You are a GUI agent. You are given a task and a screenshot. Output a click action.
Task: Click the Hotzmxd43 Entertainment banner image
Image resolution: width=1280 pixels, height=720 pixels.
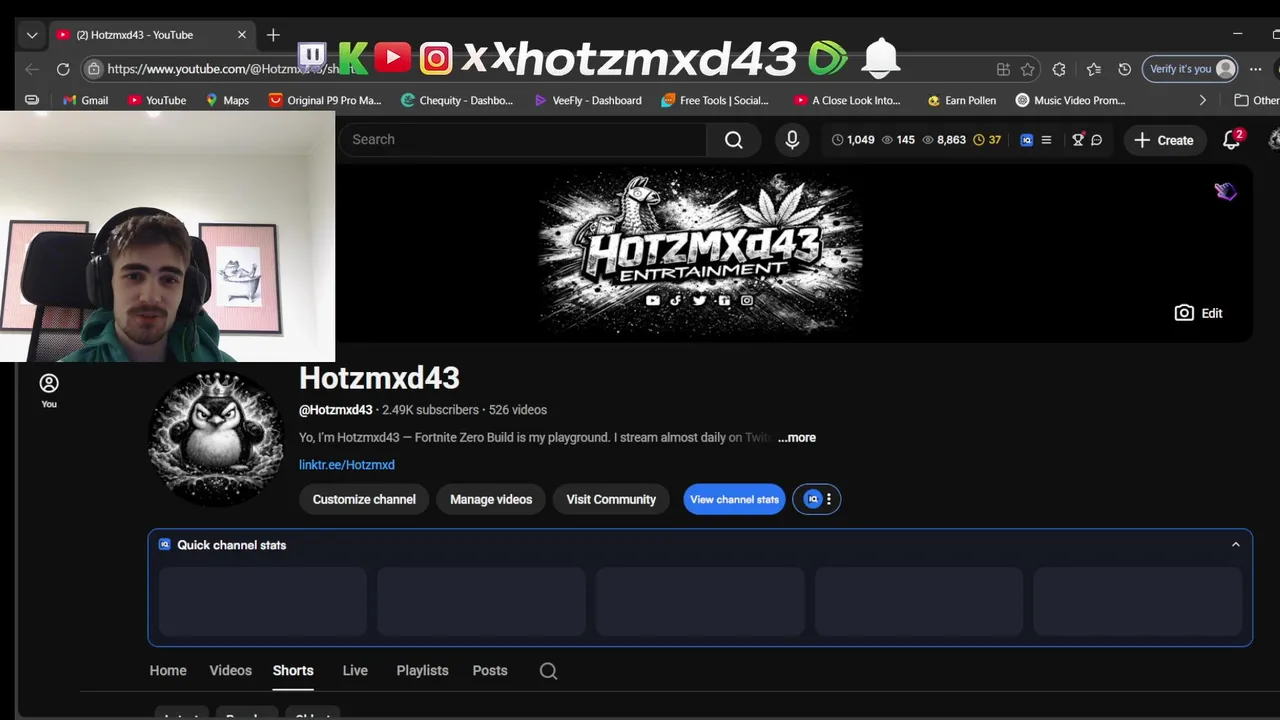point(700,253)
